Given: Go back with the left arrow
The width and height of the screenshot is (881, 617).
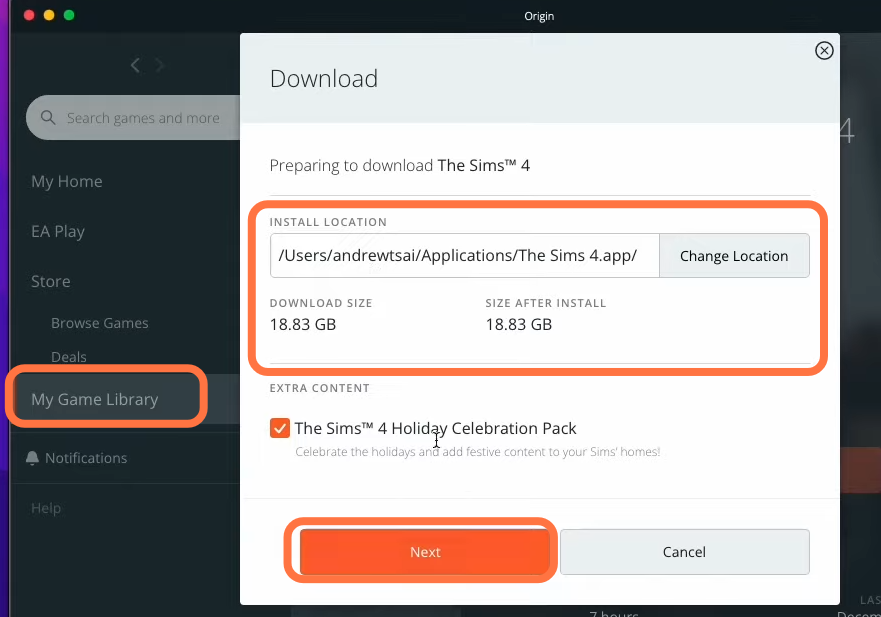Looking at the screenshot, I should 135,65.
